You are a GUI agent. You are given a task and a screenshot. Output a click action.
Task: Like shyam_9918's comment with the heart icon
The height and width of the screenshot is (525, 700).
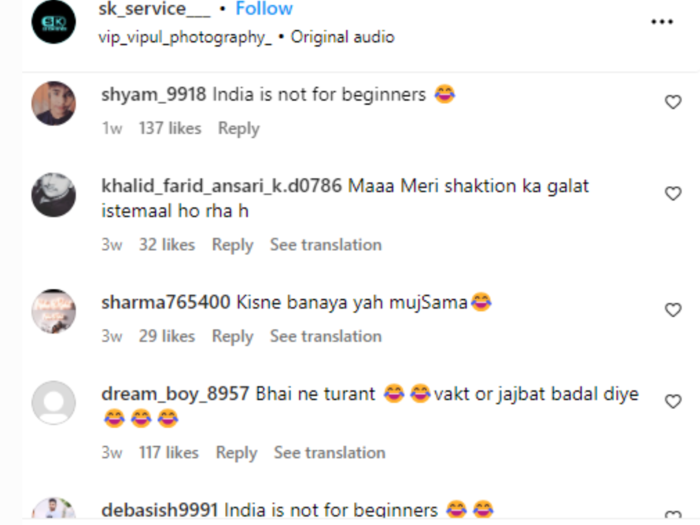coord(673,102)
